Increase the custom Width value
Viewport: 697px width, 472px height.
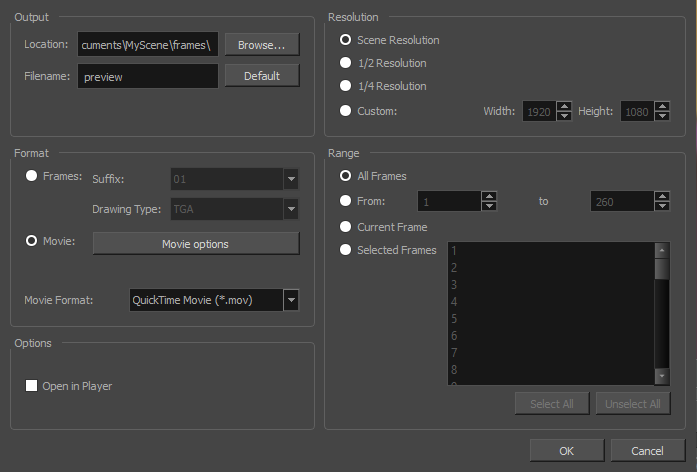point(564,106)
